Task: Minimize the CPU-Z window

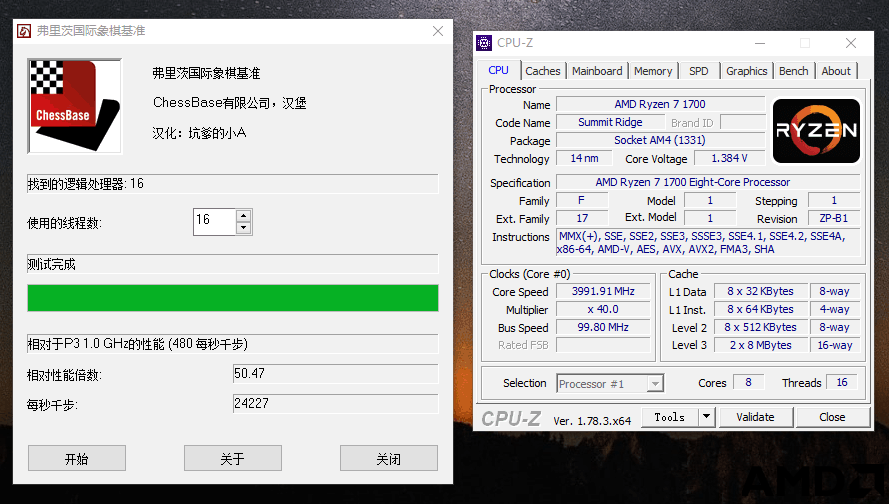Action: click(x=760, y=43)
